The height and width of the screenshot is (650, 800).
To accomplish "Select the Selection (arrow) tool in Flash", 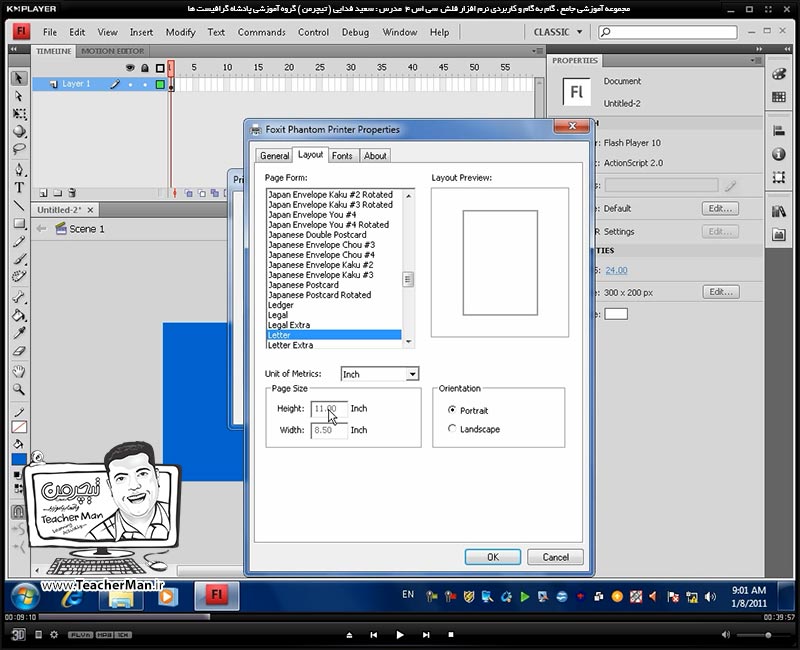I will point(19,78).
